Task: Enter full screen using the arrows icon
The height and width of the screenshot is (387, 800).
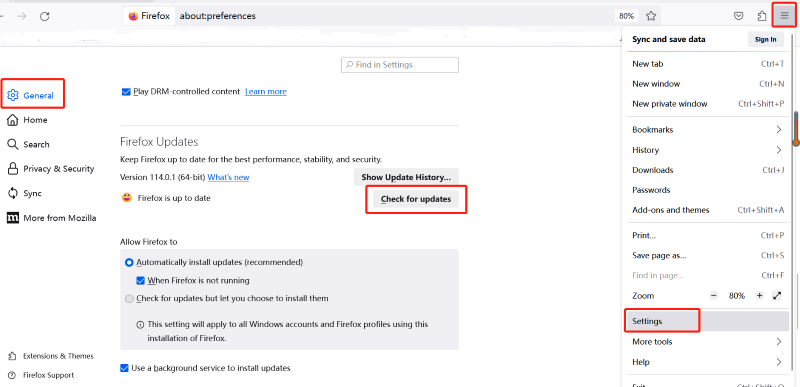Action: pos(777,296)
